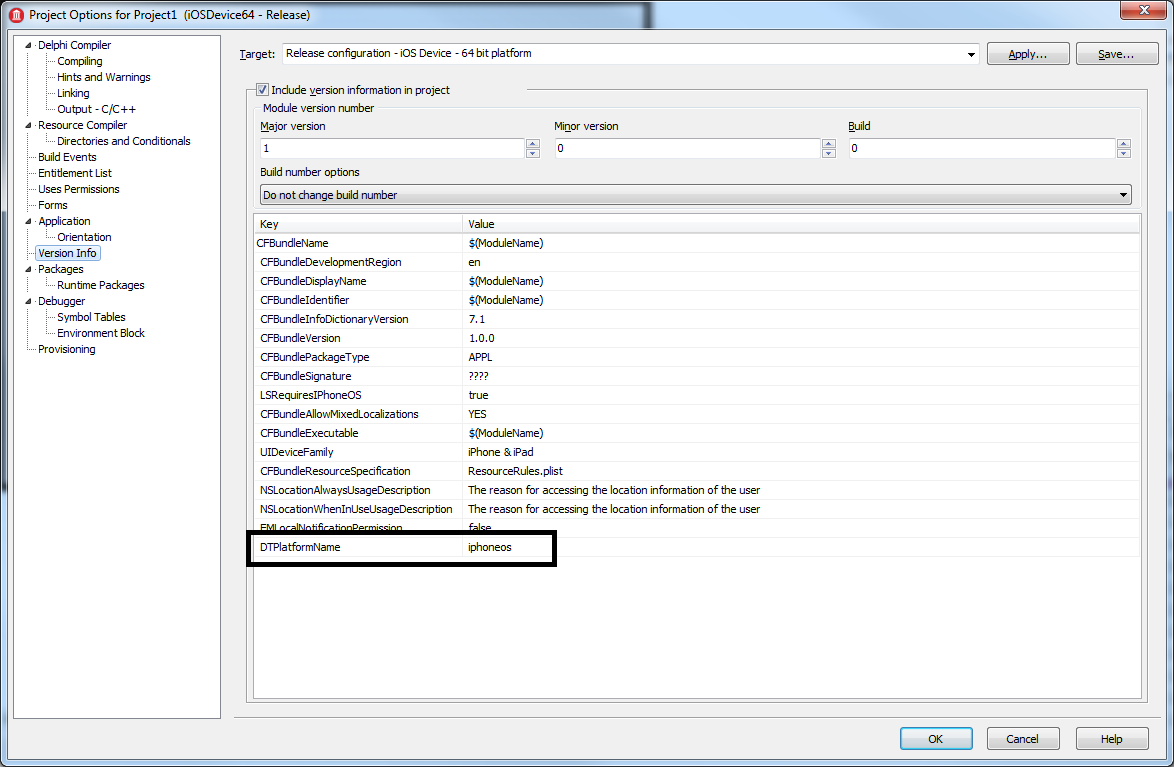Open the Entitlement List page

coord(74,173)
